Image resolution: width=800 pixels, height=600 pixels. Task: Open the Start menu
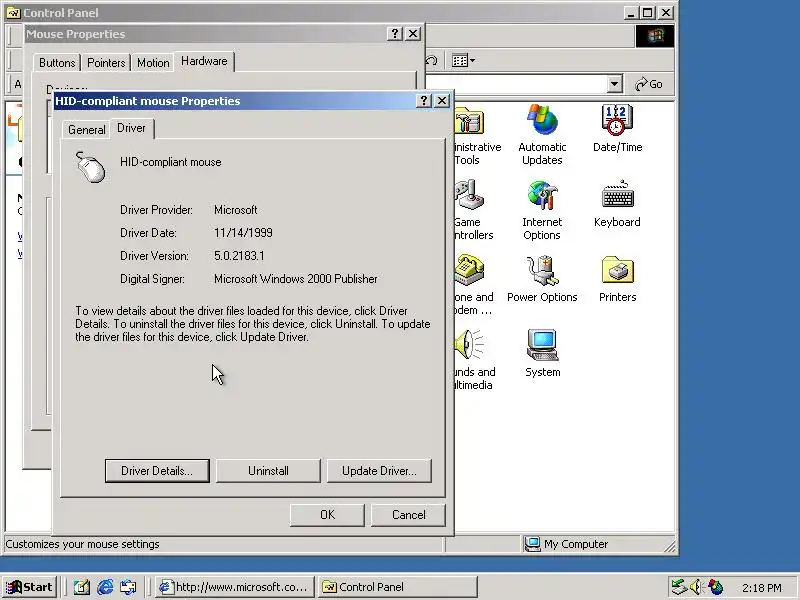(x=30, y=587)
